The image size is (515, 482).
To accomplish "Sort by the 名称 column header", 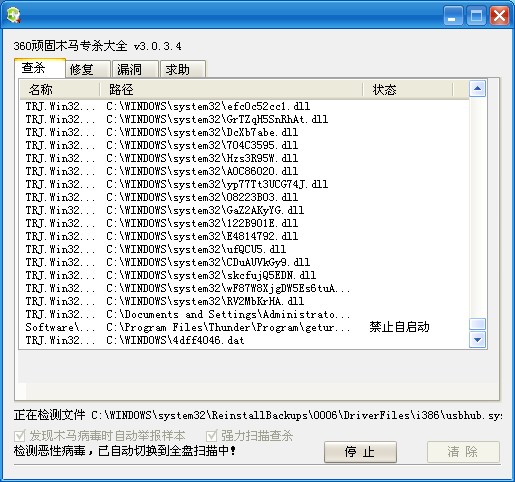I will click(60, 90).
